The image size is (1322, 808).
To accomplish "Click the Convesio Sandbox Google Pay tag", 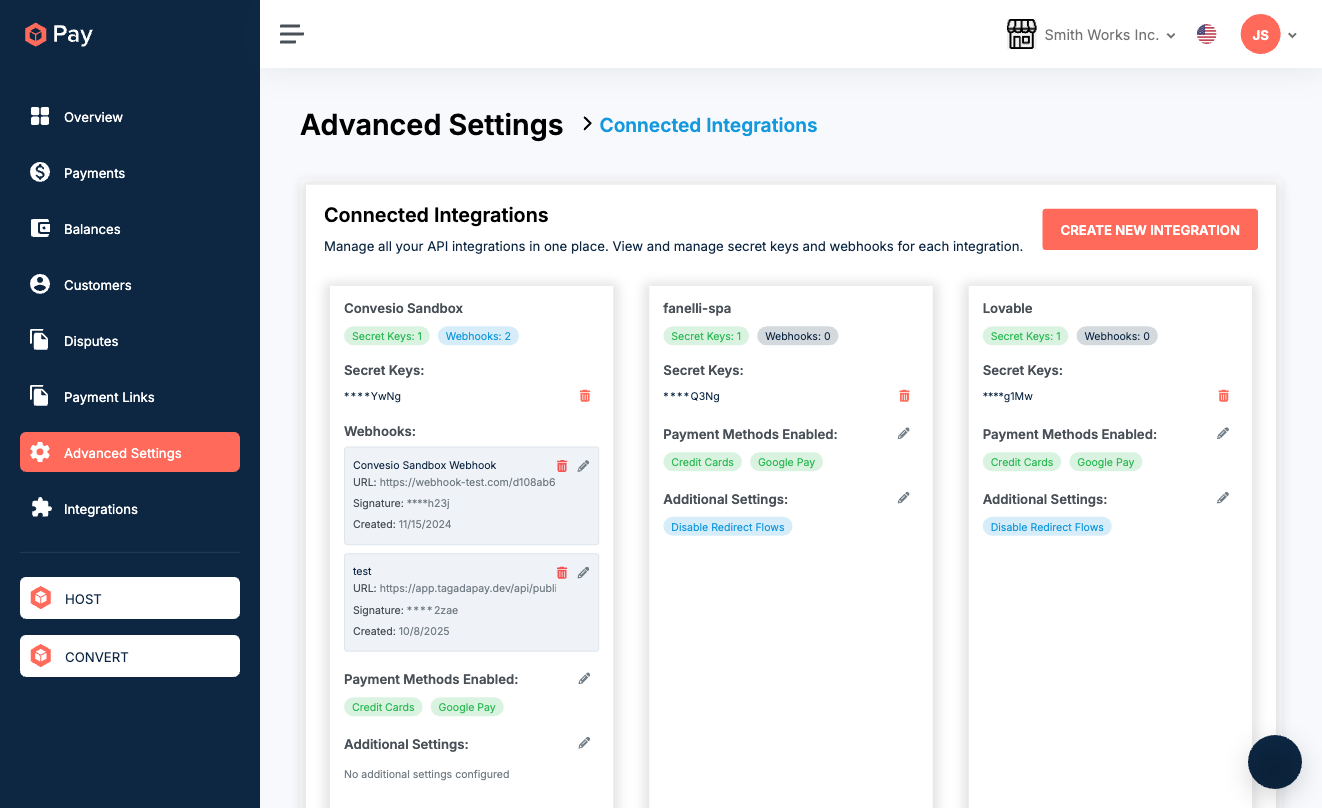I will (x=467, y=707).
